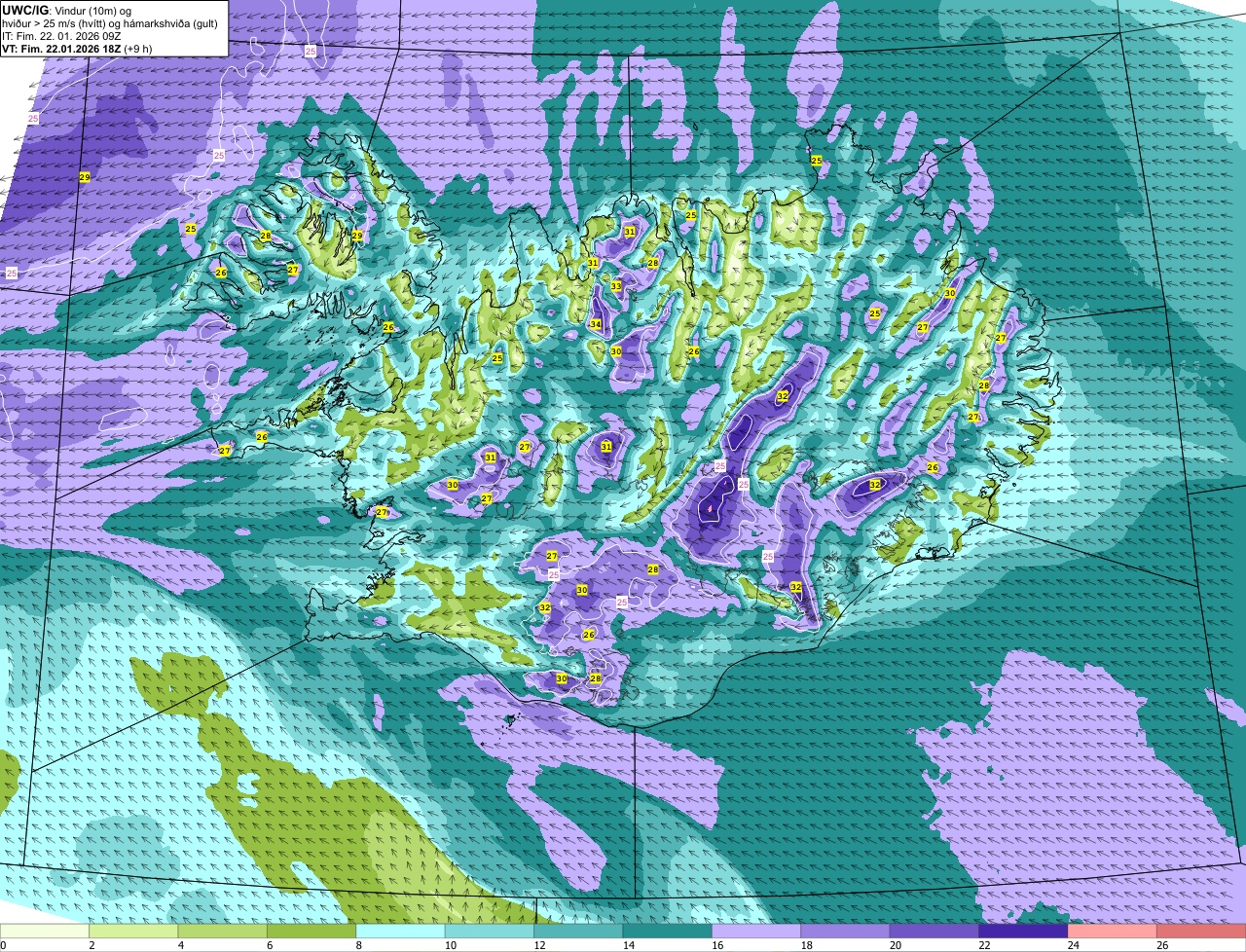Screen dimensions: 1246x952
Task: Pick the 18–20 m/s medium purple scale swatch
Action: pyautogui.click(x=846, y=931)
